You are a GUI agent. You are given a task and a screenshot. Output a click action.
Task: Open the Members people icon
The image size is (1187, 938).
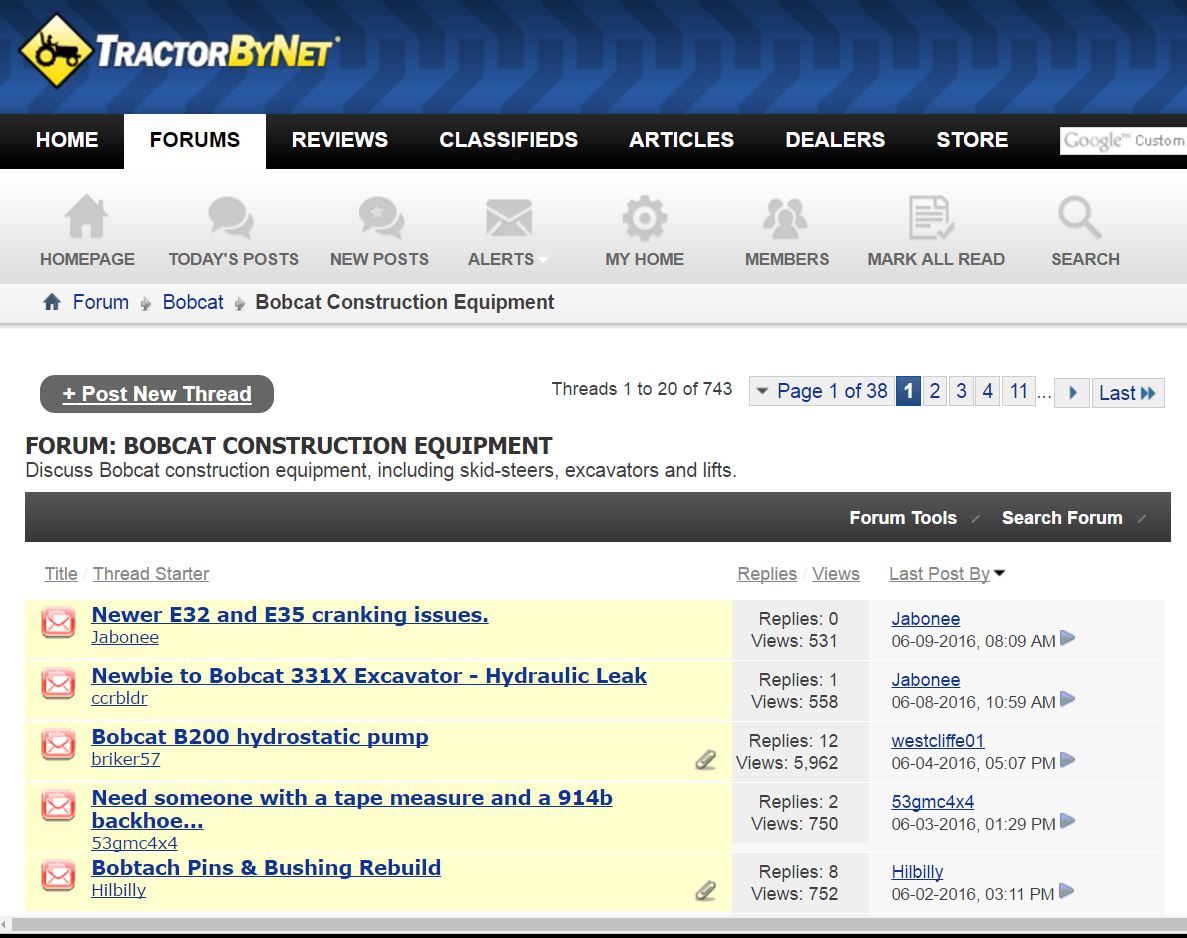(786, 217)
